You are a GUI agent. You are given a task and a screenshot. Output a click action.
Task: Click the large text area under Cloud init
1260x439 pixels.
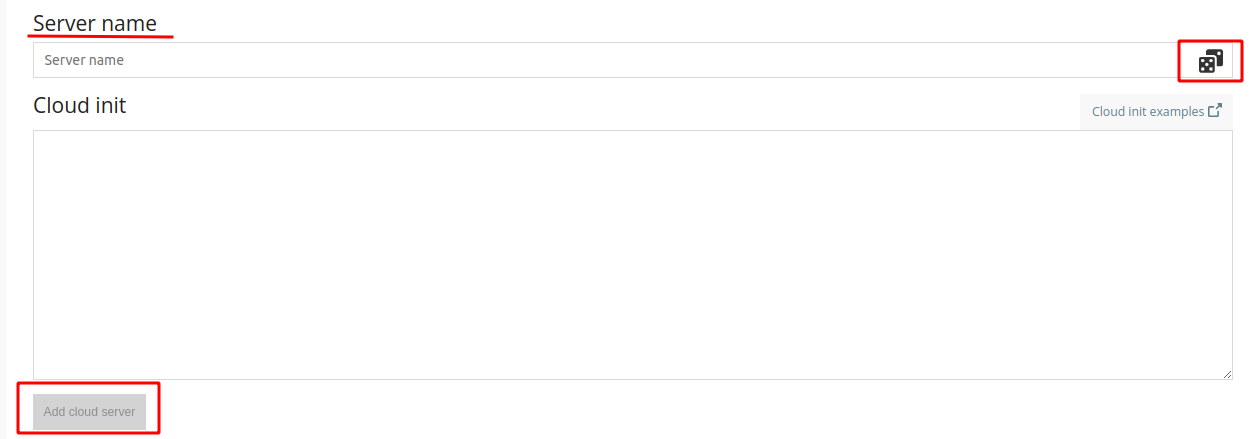point(633,255)
